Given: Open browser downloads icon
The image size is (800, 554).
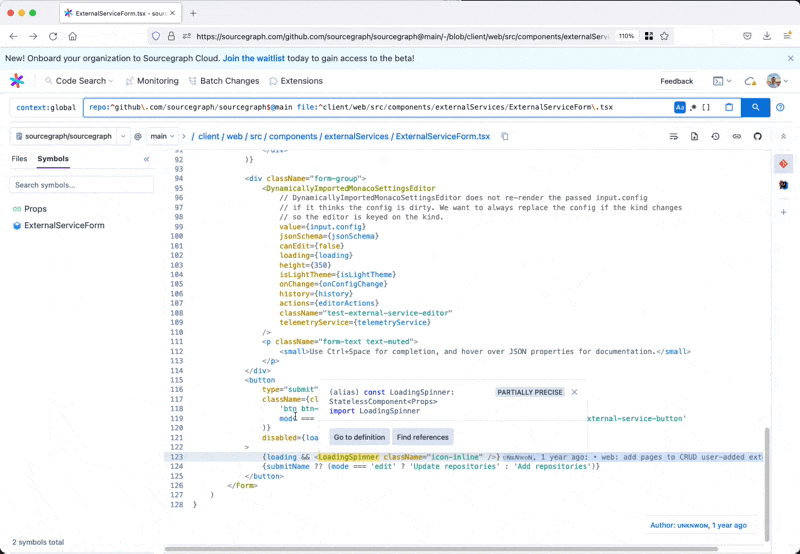Looking at the screenshot, I should (766, 36).
